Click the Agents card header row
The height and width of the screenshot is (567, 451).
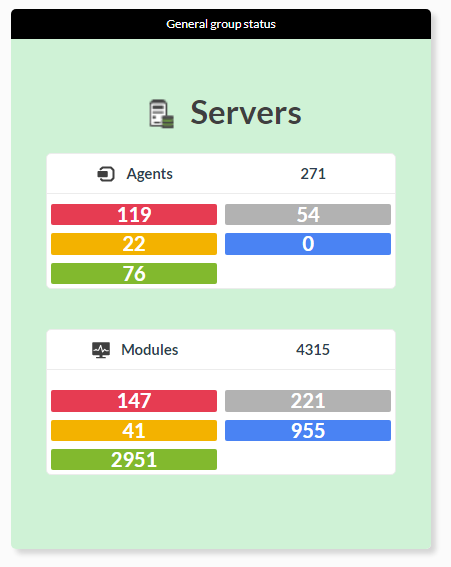221,174
